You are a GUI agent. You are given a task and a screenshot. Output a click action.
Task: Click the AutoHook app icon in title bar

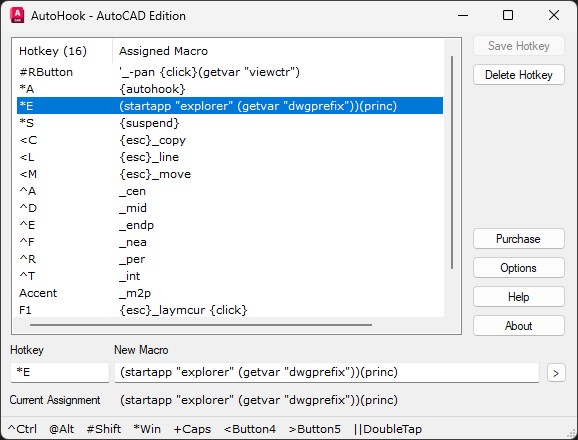tap(17, 15)
